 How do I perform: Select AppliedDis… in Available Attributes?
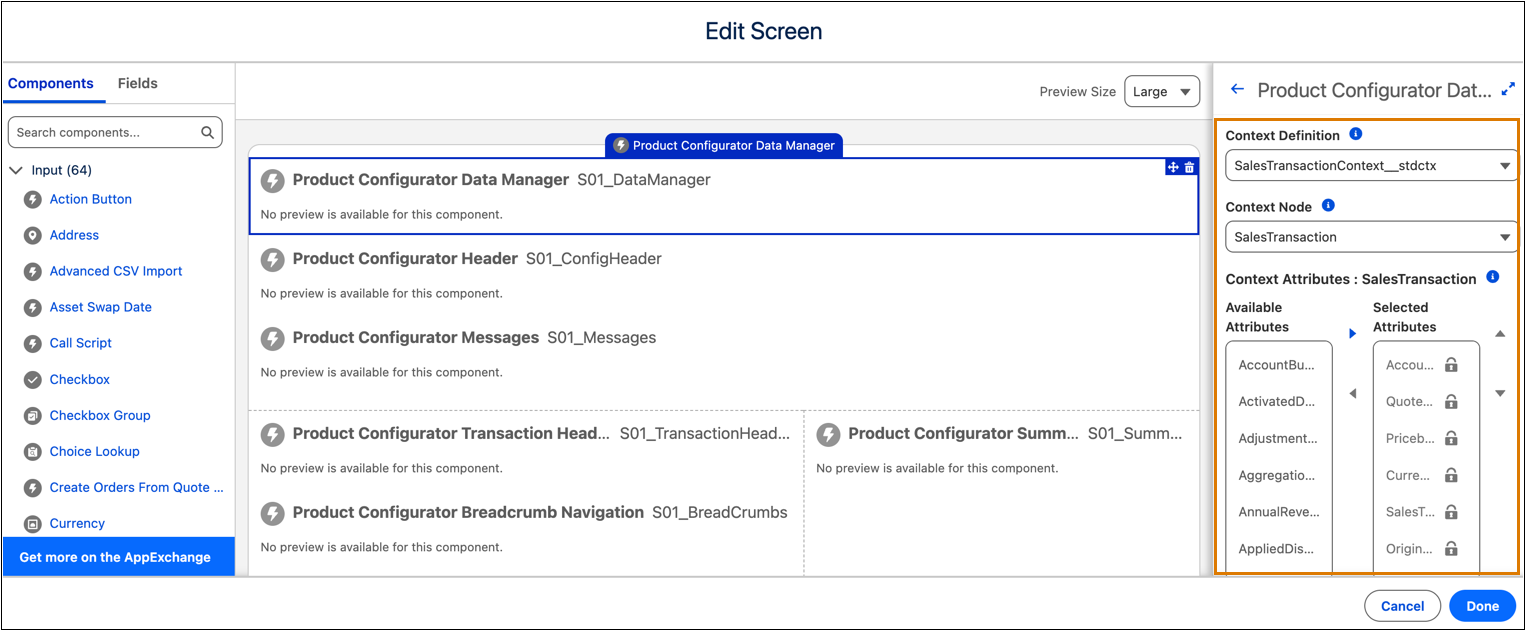pyautogui.click(x=1278, y=548)
